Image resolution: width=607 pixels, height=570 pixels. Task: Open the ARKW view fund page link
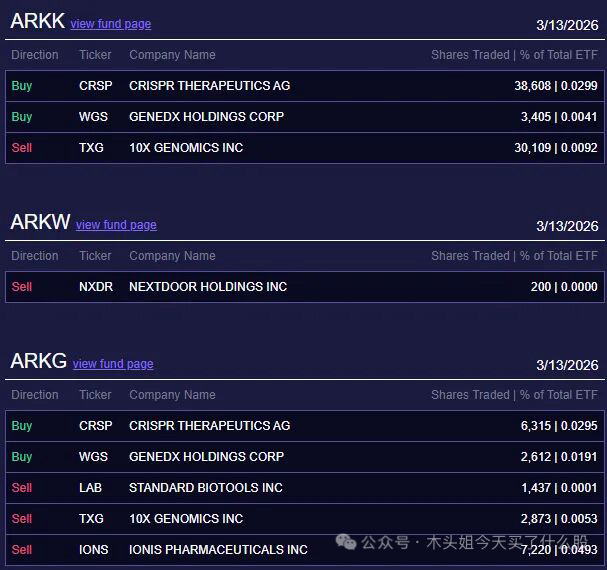coord(116,225)
